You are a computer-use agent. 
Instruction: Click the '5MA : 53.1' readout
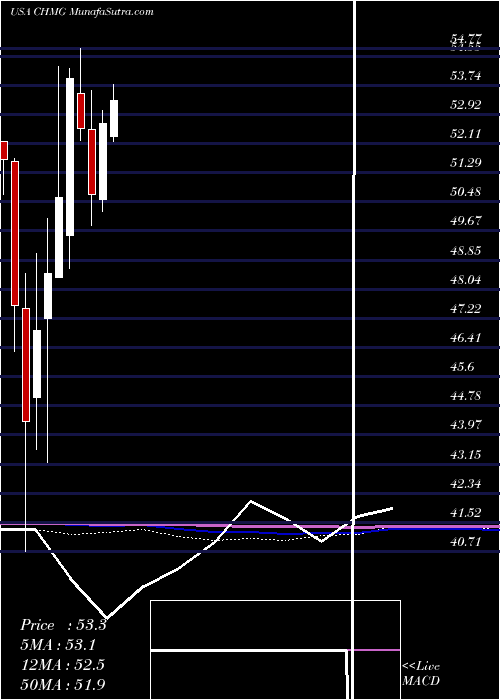coord(58,645)
